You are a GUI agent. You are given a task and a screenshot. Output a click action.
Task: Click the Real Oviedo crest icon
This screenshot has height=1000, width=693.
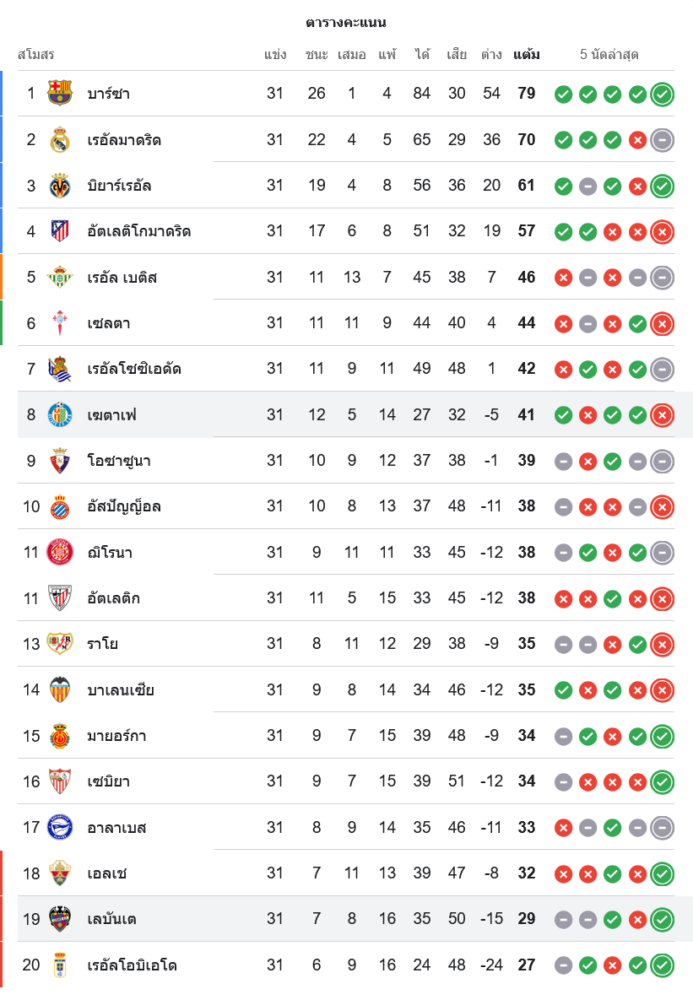(60, 965)
